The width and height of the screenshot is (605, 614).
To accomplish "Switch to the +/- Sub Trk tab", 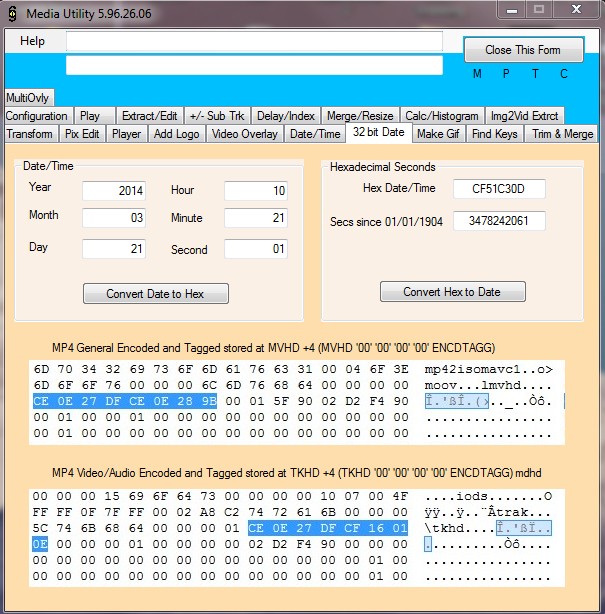I will [x=217, y=116].
